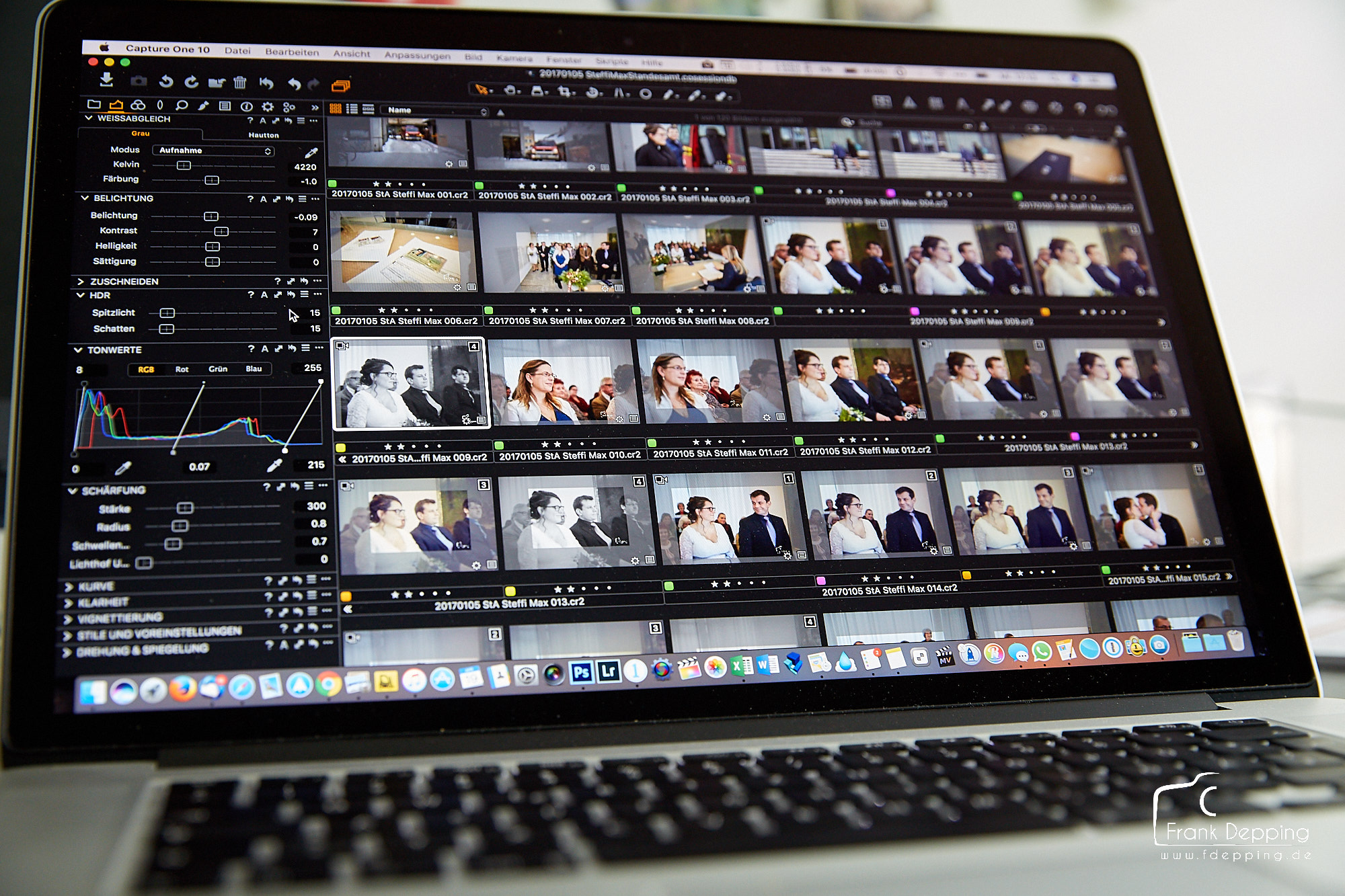Screen dimensions: 1345x896
Task: Open the Anpassungen menu
Action: (418, 56)
